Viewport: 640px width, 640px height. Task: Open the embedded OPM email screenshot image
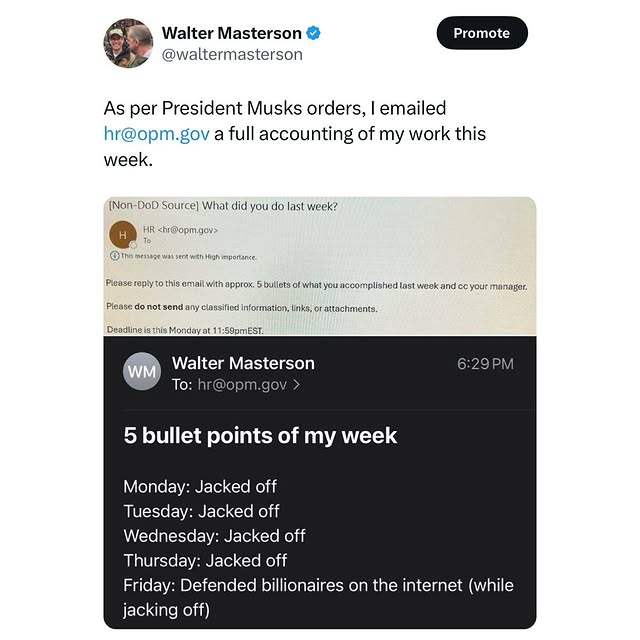point(320,265)
